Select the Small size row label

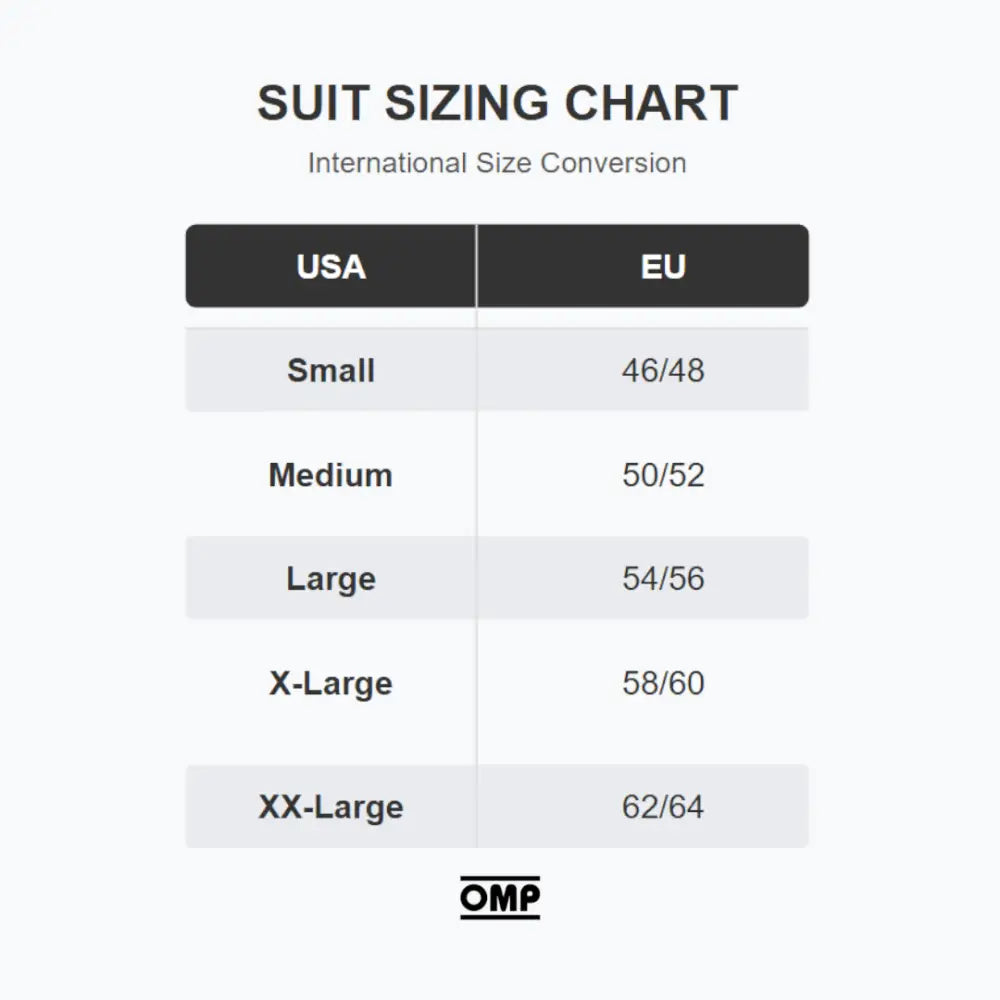tap(331, 370)
